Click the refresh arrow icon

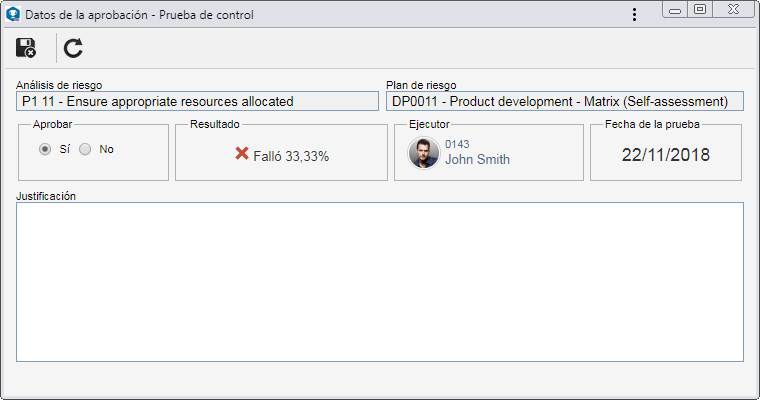[x=73, y=48]
